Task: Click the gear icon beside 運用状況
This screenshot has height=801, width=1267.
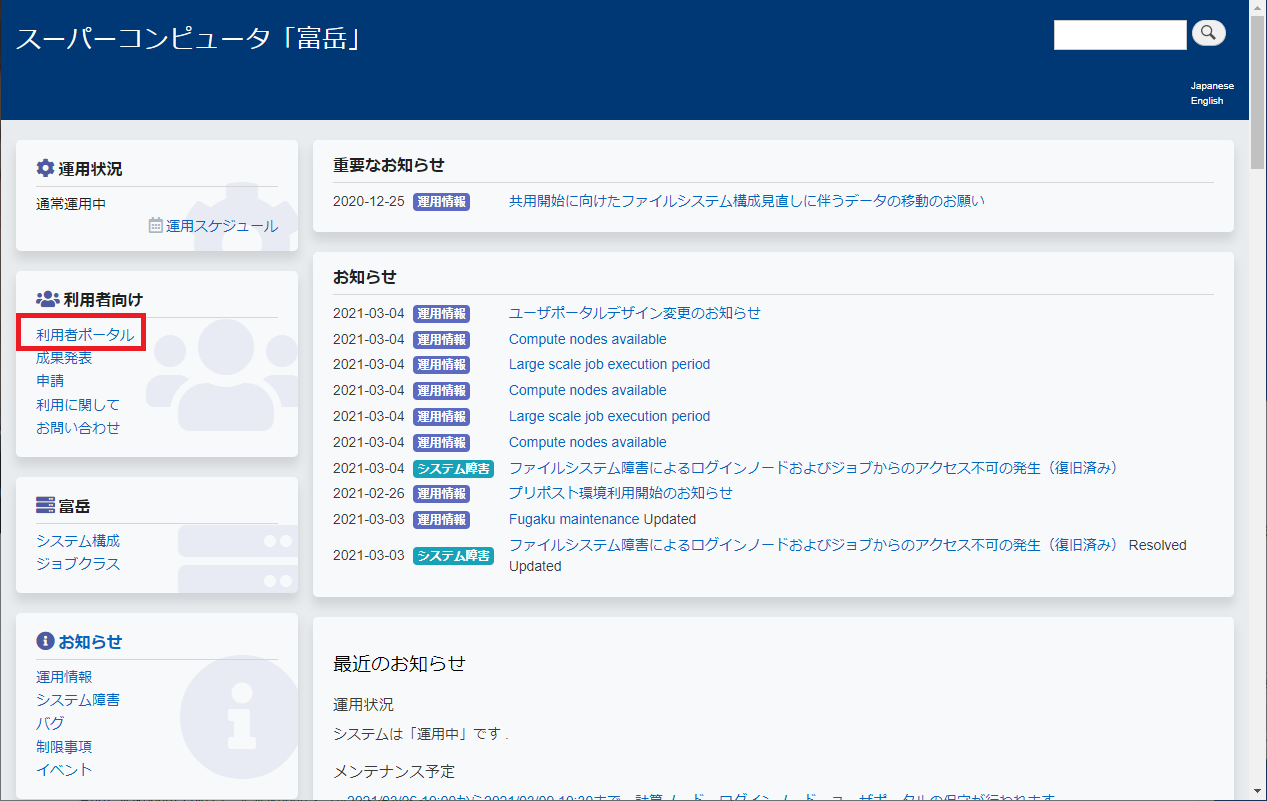Action: (45, 168)
